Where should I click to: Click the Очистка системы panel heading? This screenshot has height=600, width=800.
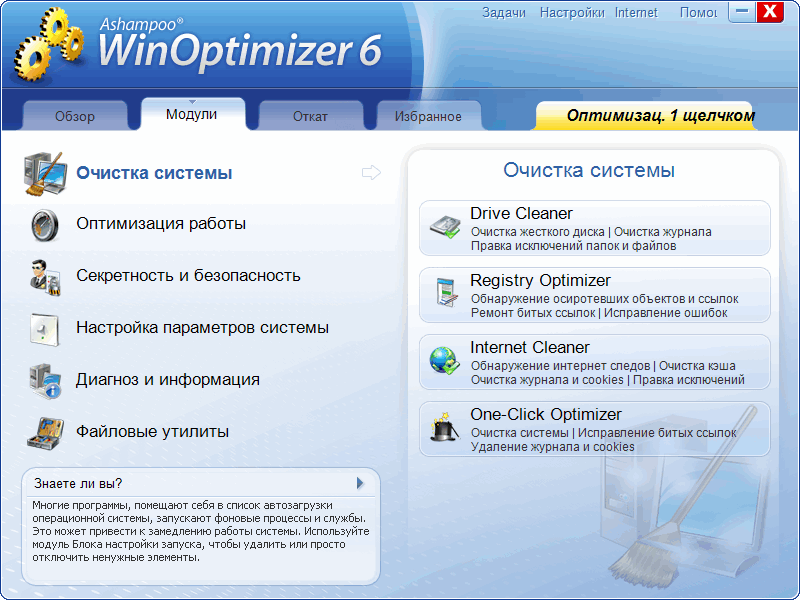click(x=589, y=170)
